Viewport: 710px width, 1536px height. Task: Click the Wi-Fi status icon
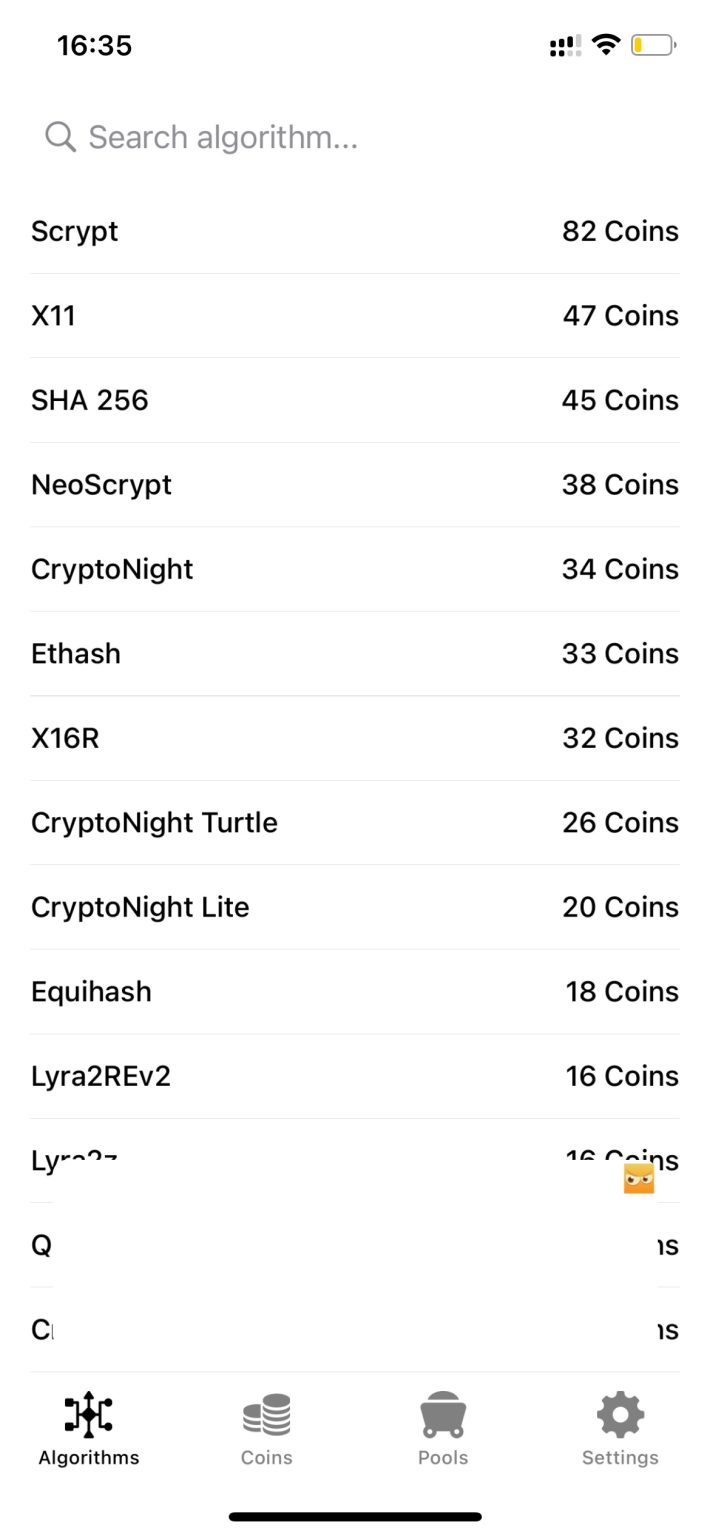click(605, 45)
